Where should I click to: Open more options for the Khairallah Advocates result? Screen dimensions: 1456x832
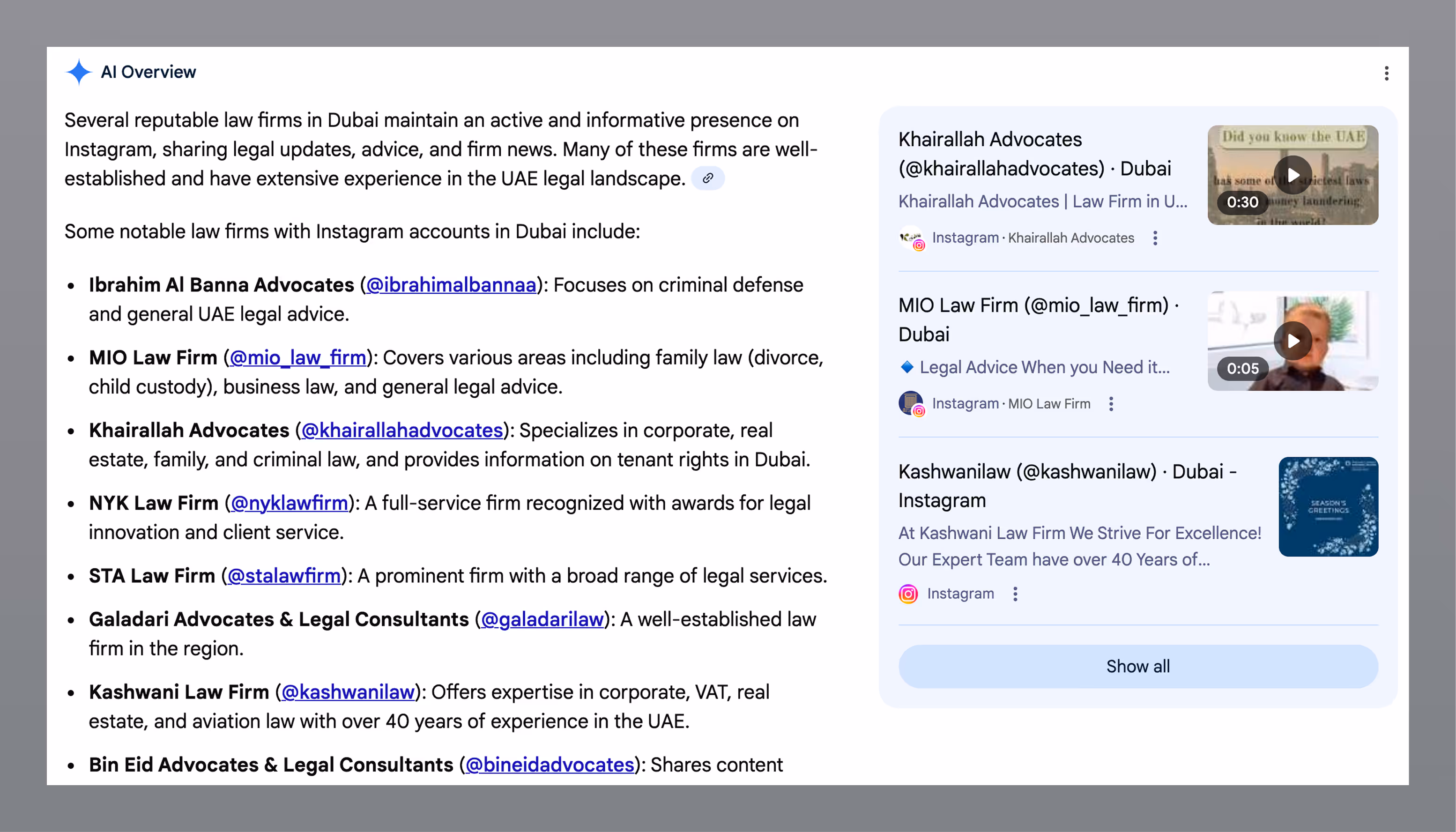pyautogui.click(x=1155, y=238)
